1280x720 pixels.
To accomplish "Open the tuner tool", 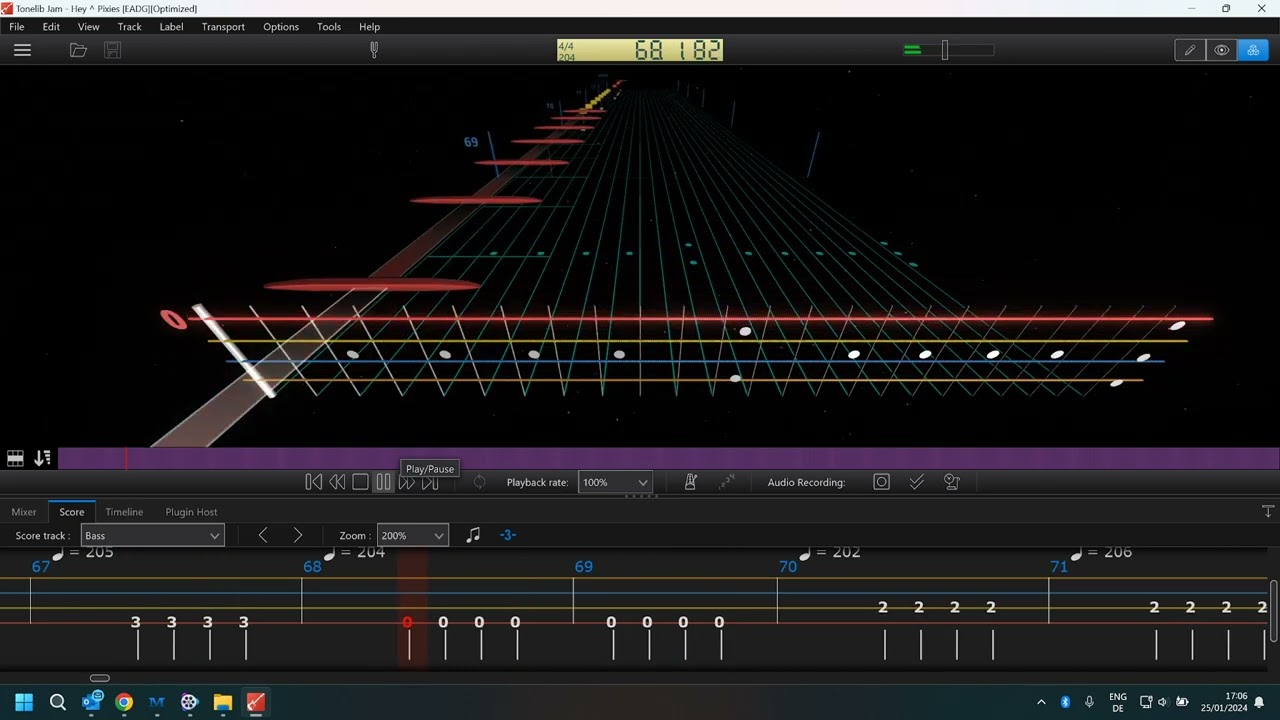I will (374, 50).
